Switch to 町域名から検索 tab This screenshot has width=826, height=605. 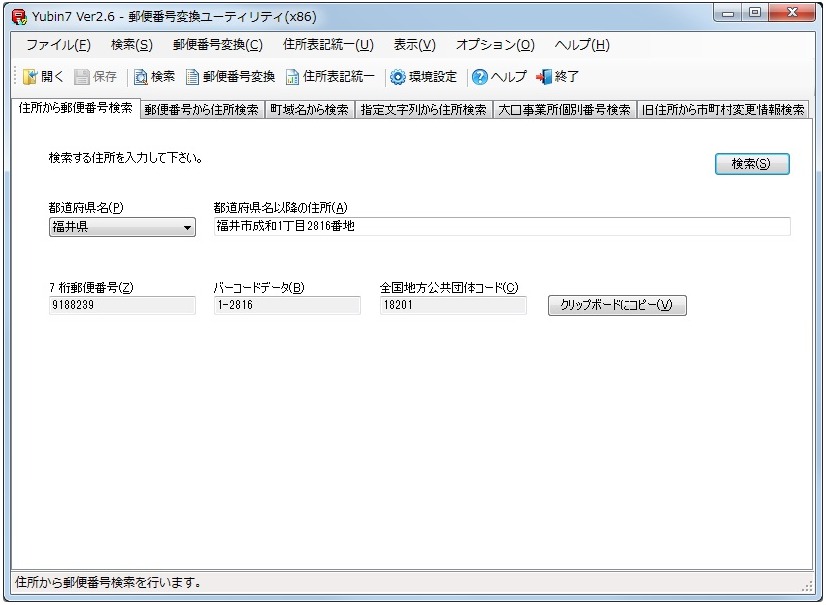309,110
